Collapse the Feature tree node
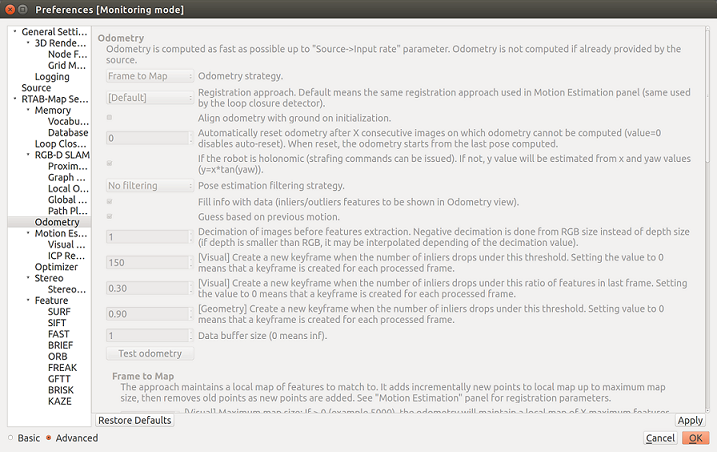Image resolution: width=717 pixels, height=452 pixels. [27, 300]
